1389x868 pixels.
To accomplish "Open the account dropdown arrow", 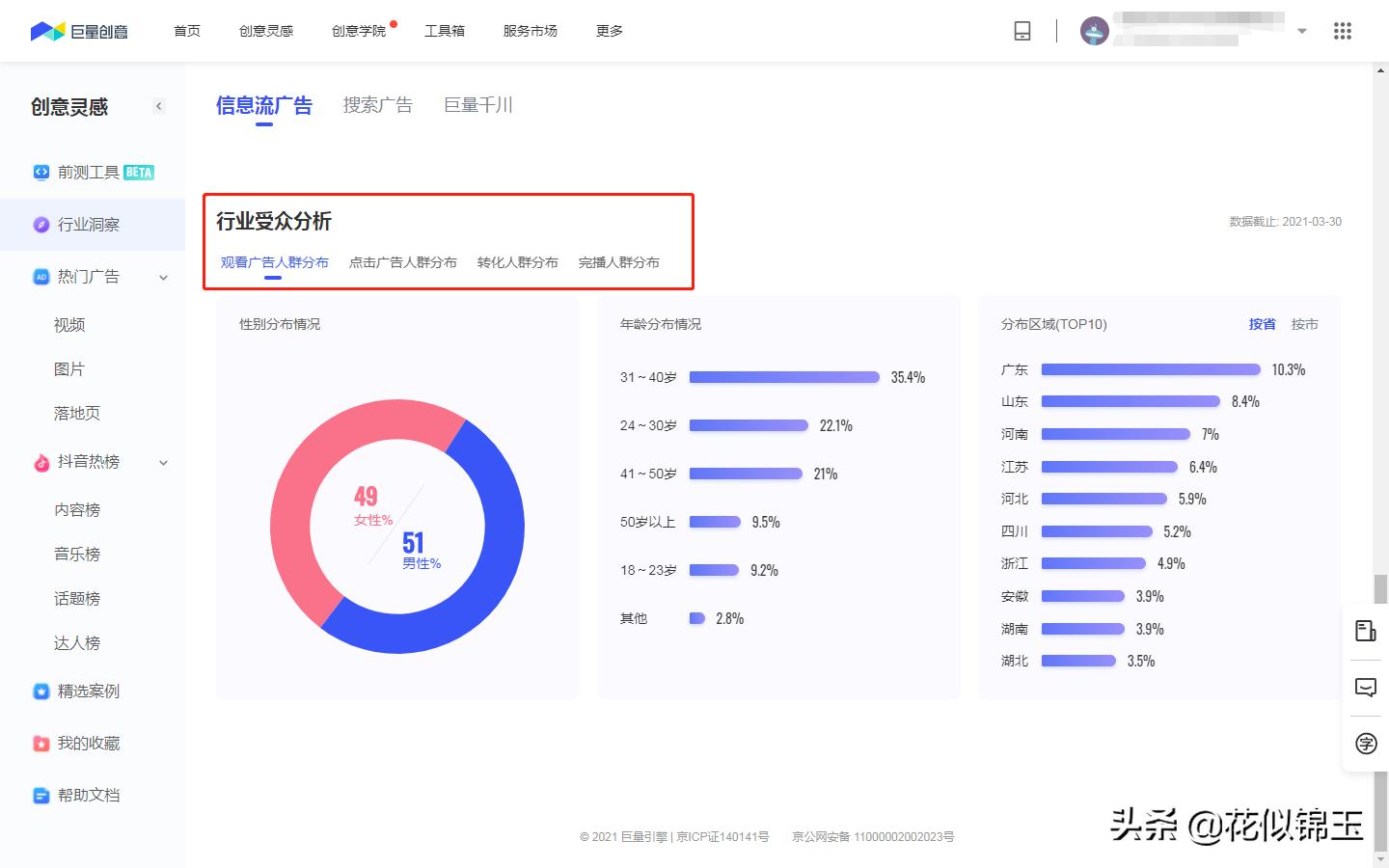I will [x=1302, y=31].
